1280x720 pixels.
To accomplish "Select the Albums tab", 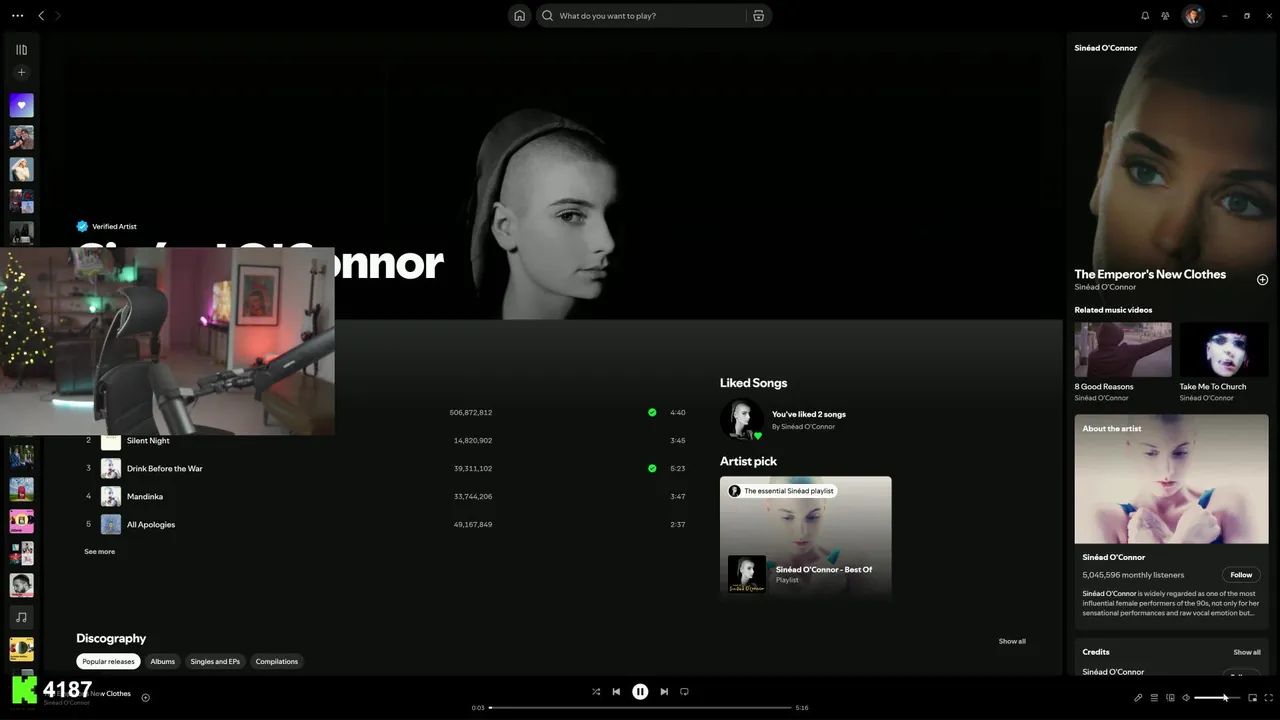I will 162,662.
